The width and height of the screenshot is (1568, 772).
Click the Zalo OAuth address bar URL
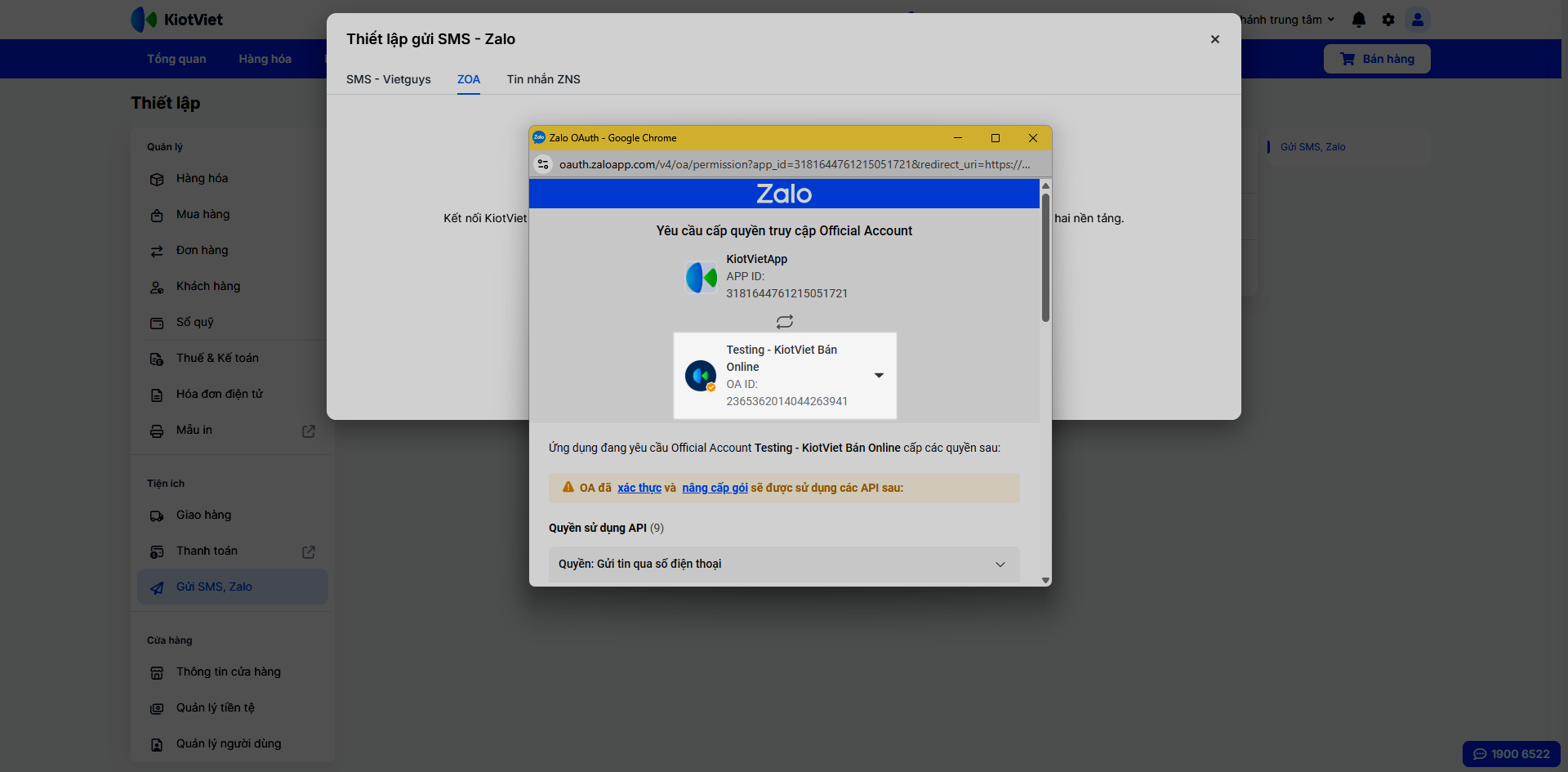(x=795, y=164)
